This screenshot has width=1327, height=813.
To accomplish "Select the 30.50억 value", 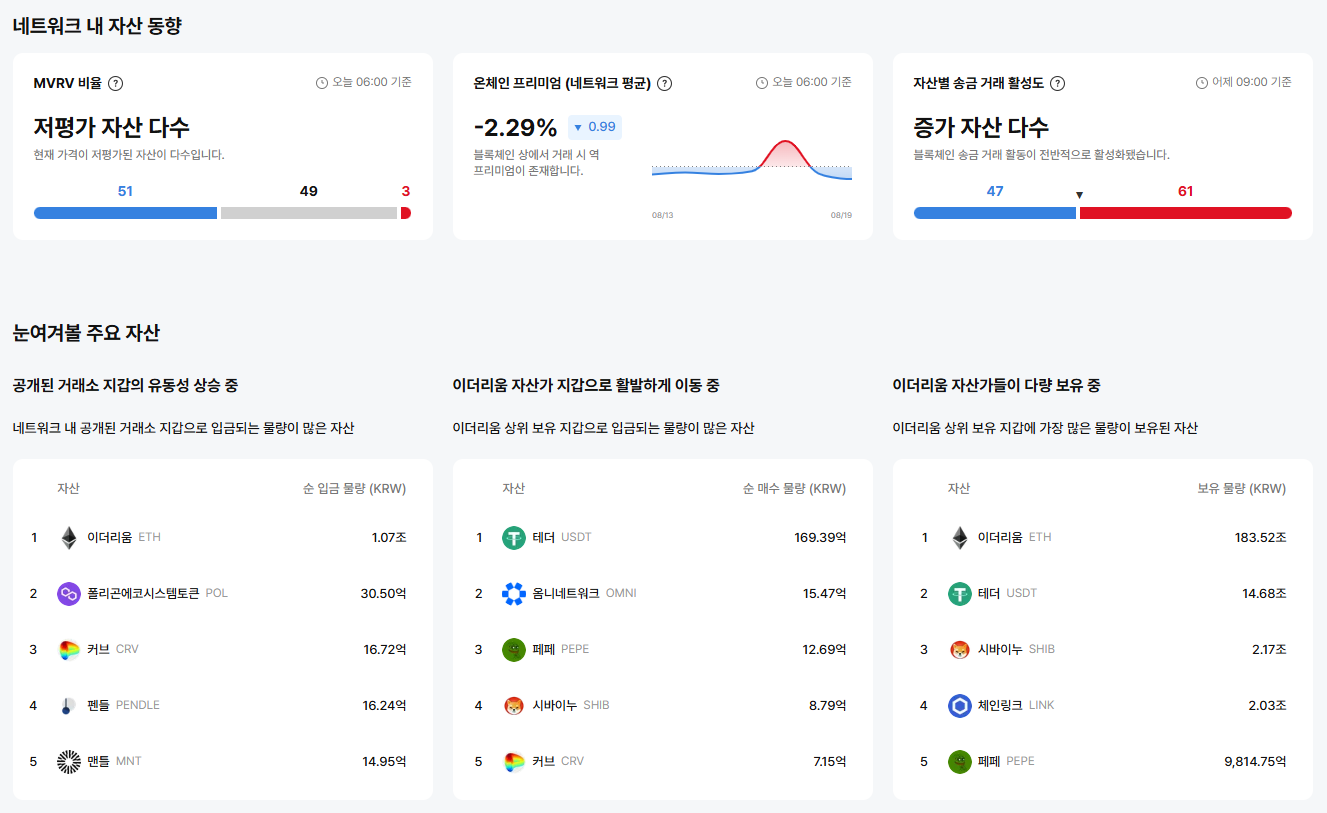I will pyautogui.click(x=384, y=594).
